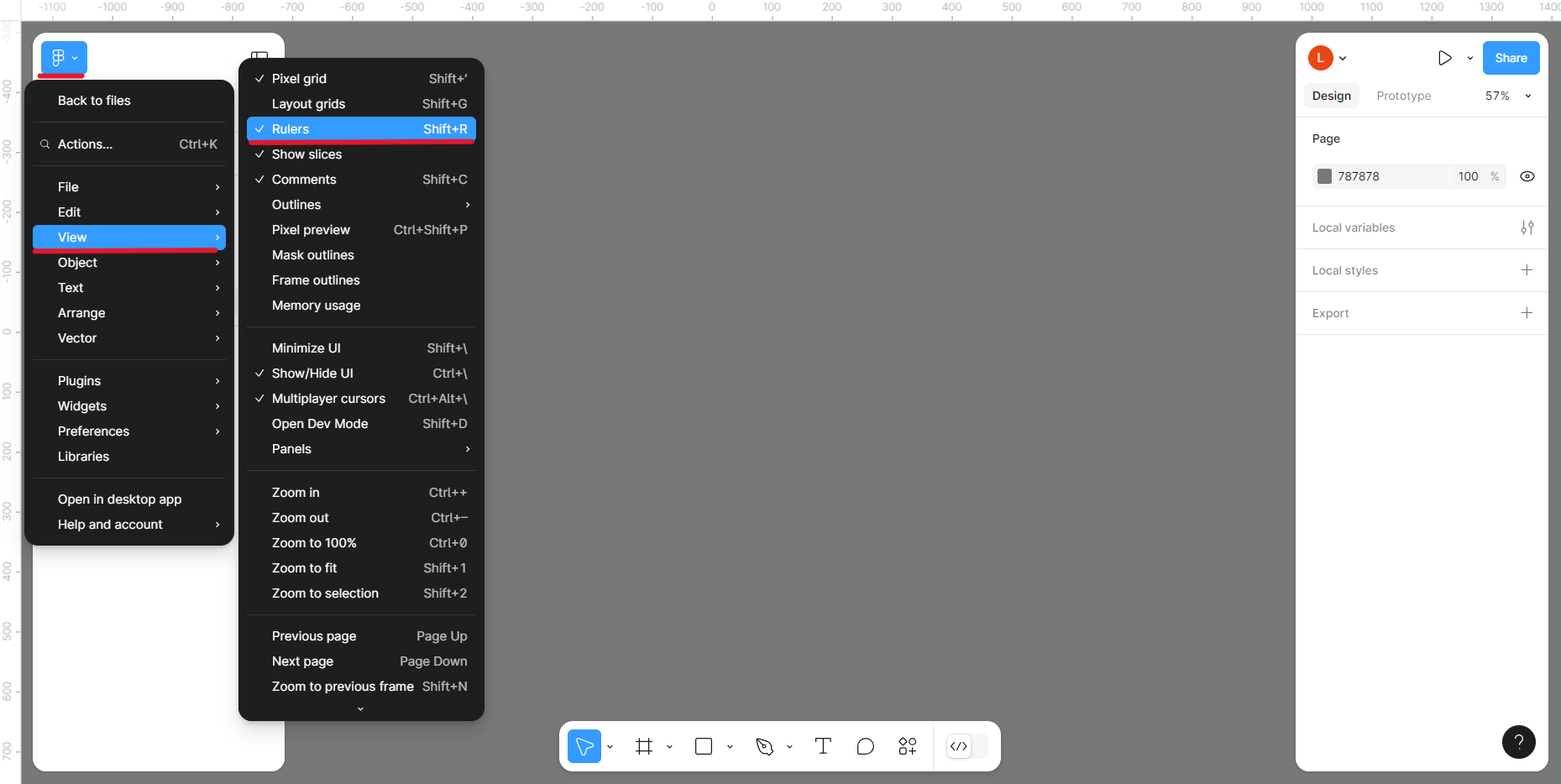Select Minimize UI option
1561x784 pixels.
click(x=361, y=348)
